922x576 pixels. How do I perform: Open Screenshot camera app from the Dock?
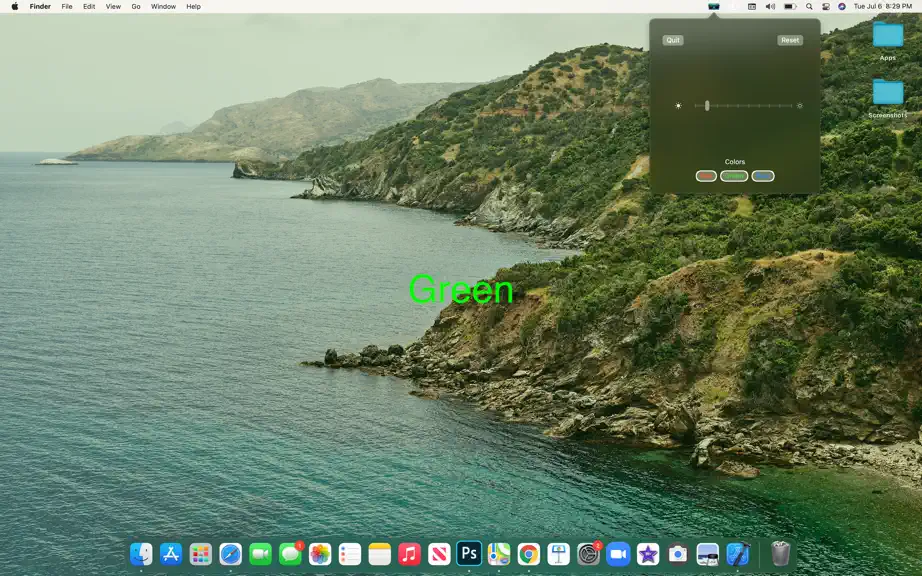pos(678,554)
